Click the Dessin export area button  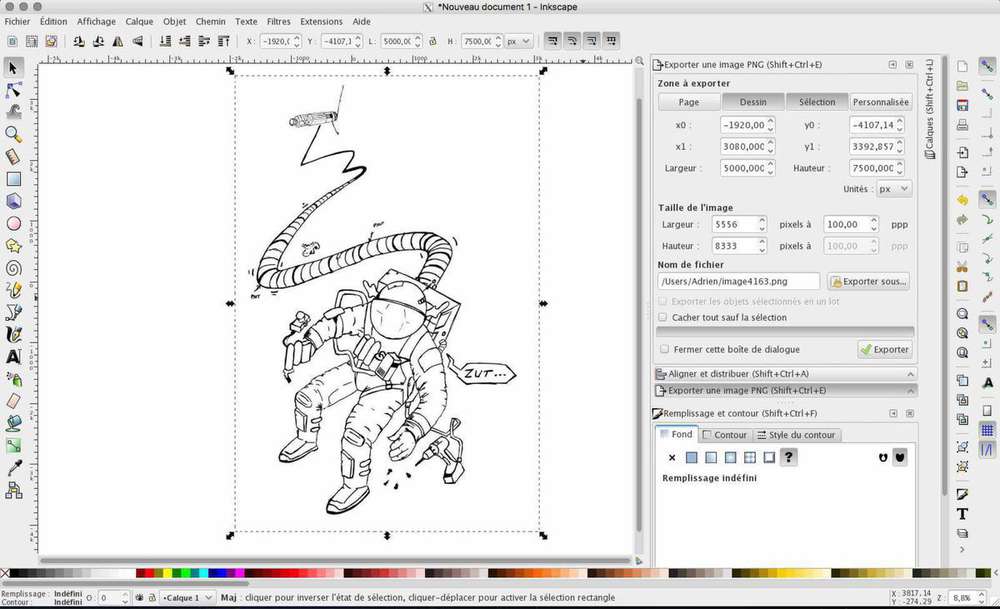pyautogui.click(x=753, y=102)
